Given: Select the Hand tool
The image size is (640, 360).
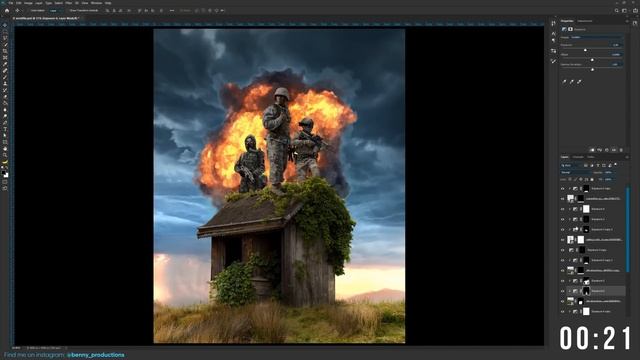Looking at the screenshot, I should coord(5,149).
